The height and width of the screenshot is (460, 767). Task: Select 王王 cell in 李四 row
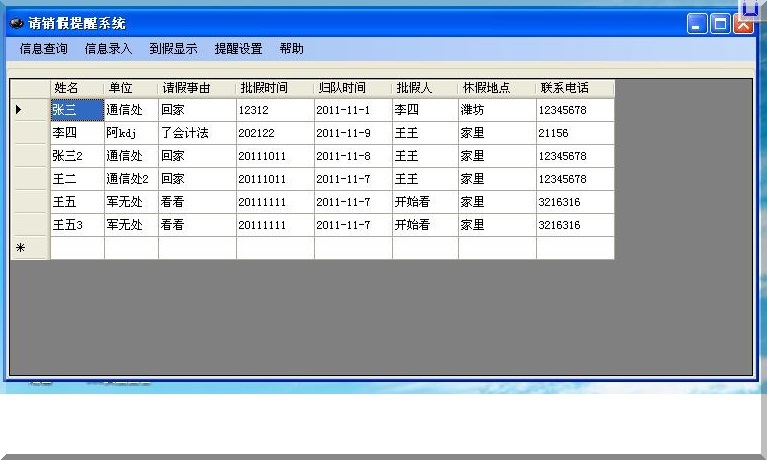tap(425, 133)
